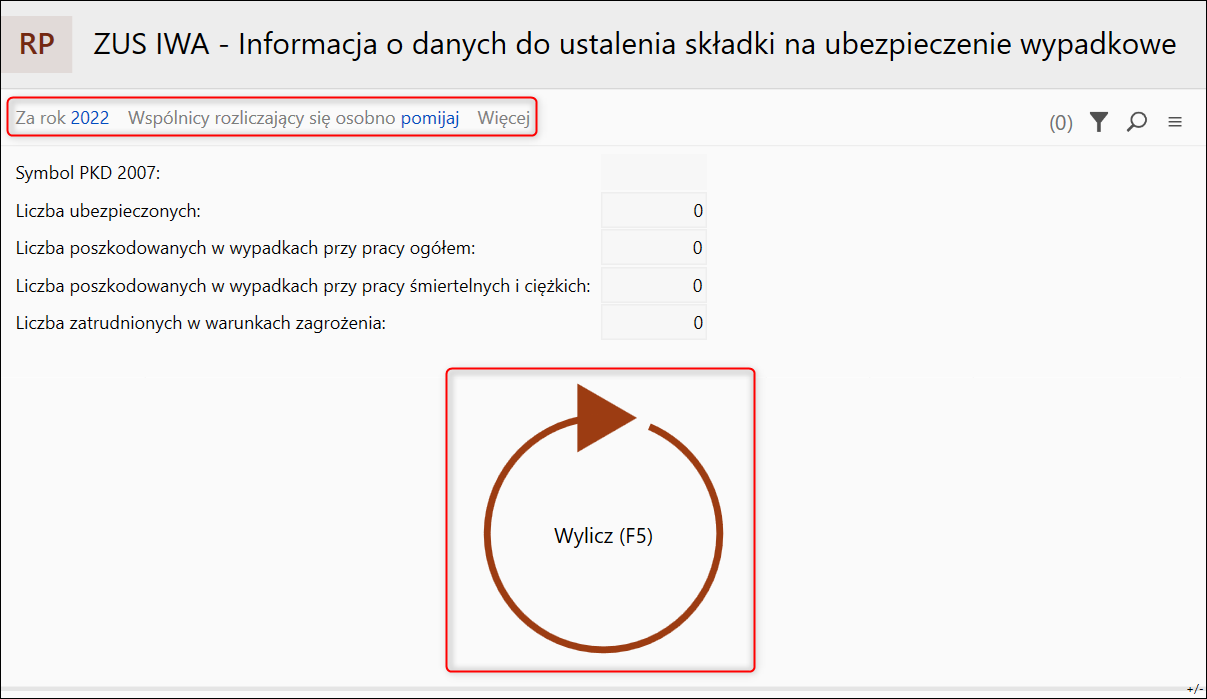The image size is (1207, 699).
Task: Click the (0) filter count indicator
Action: pyautogui.click(x=1061, y=123)
